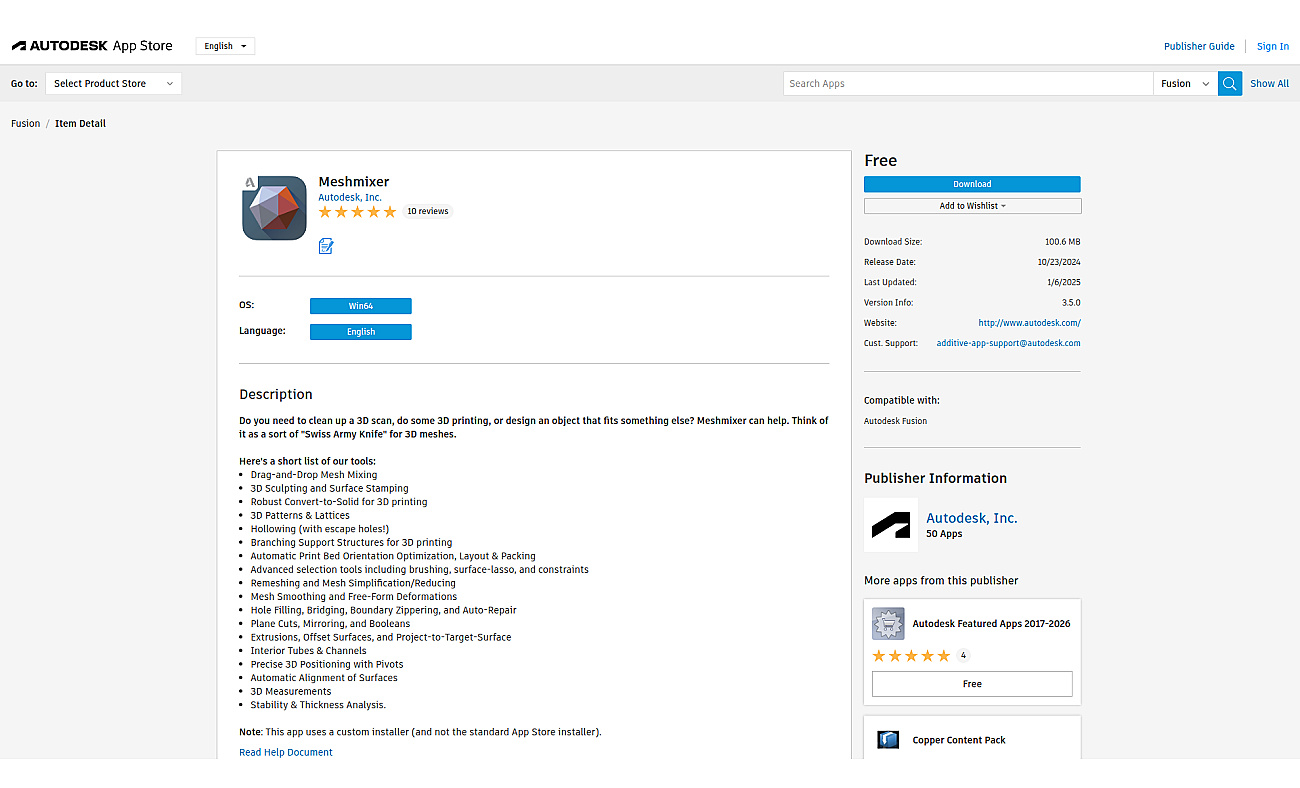Open the English language dropdown in header
Screen dimensions: 1300x788
(x=225, y=46)
